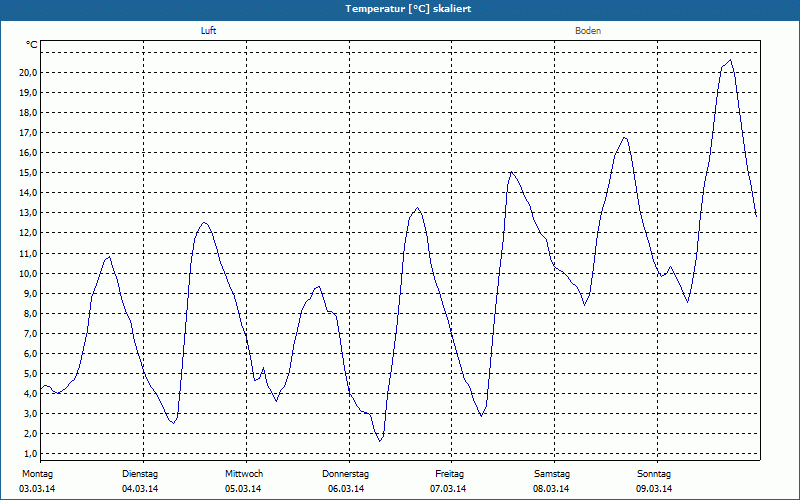Click the '4,0' y-axis value
800x500 pixels.
click(x=30, y=393)
